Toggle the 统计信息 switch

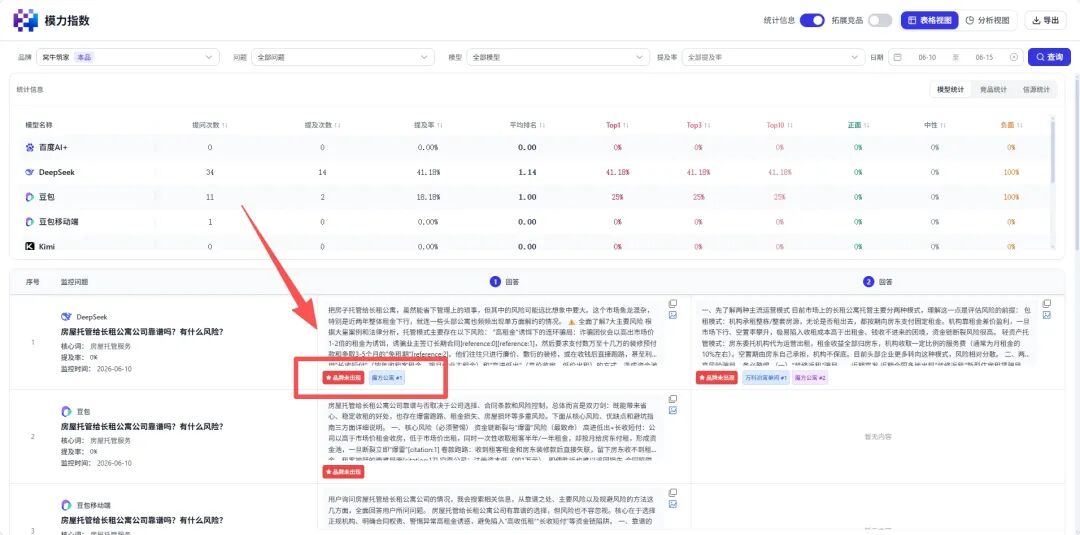point(812,21)
